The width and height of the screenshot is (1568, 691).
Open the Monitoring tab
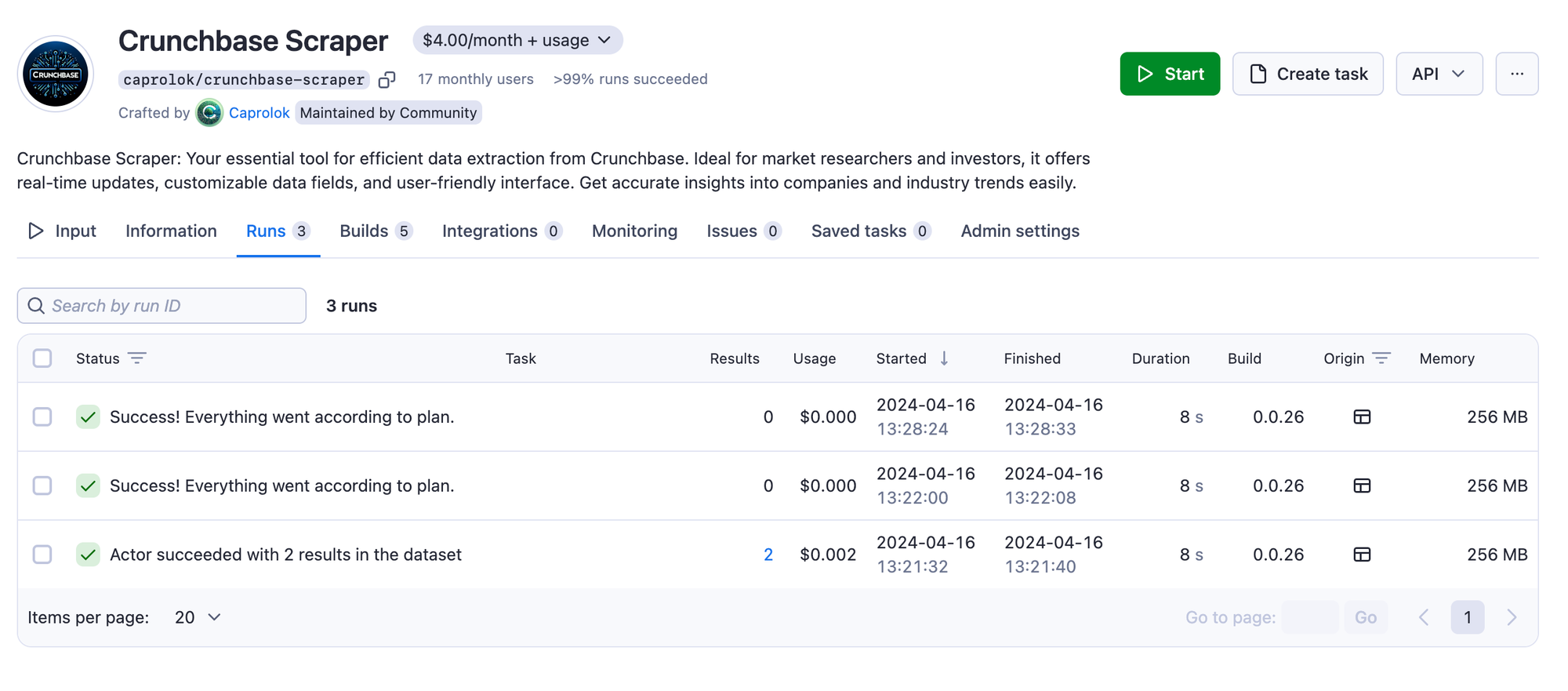(634, 231)
